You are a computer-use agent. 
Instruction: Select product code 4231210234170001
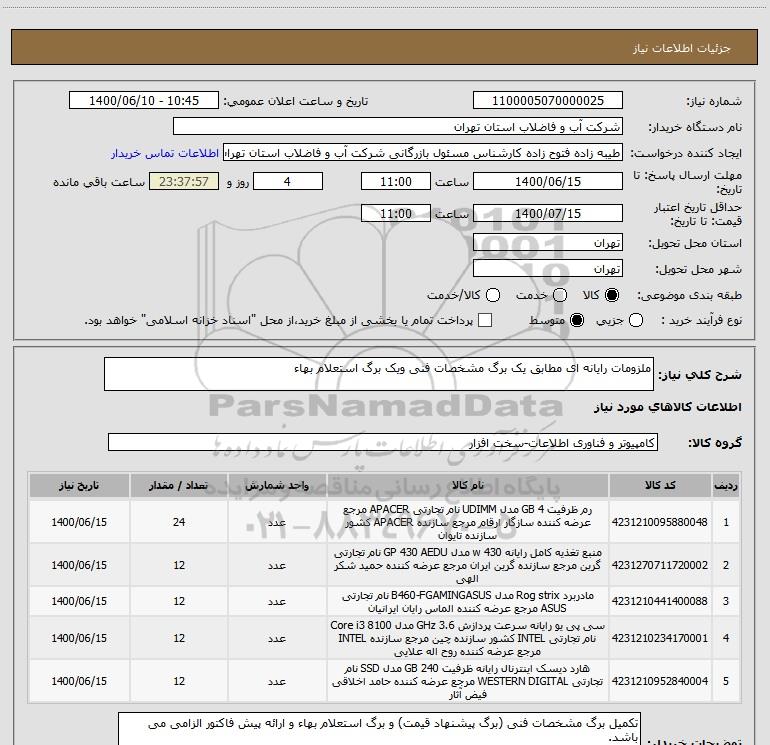(660, 638)
